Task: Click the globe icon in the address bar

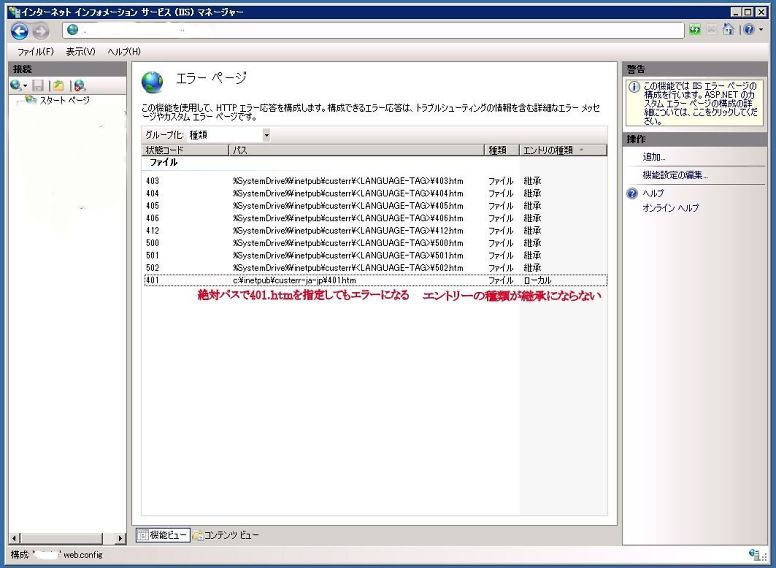Action: point(73,30)
